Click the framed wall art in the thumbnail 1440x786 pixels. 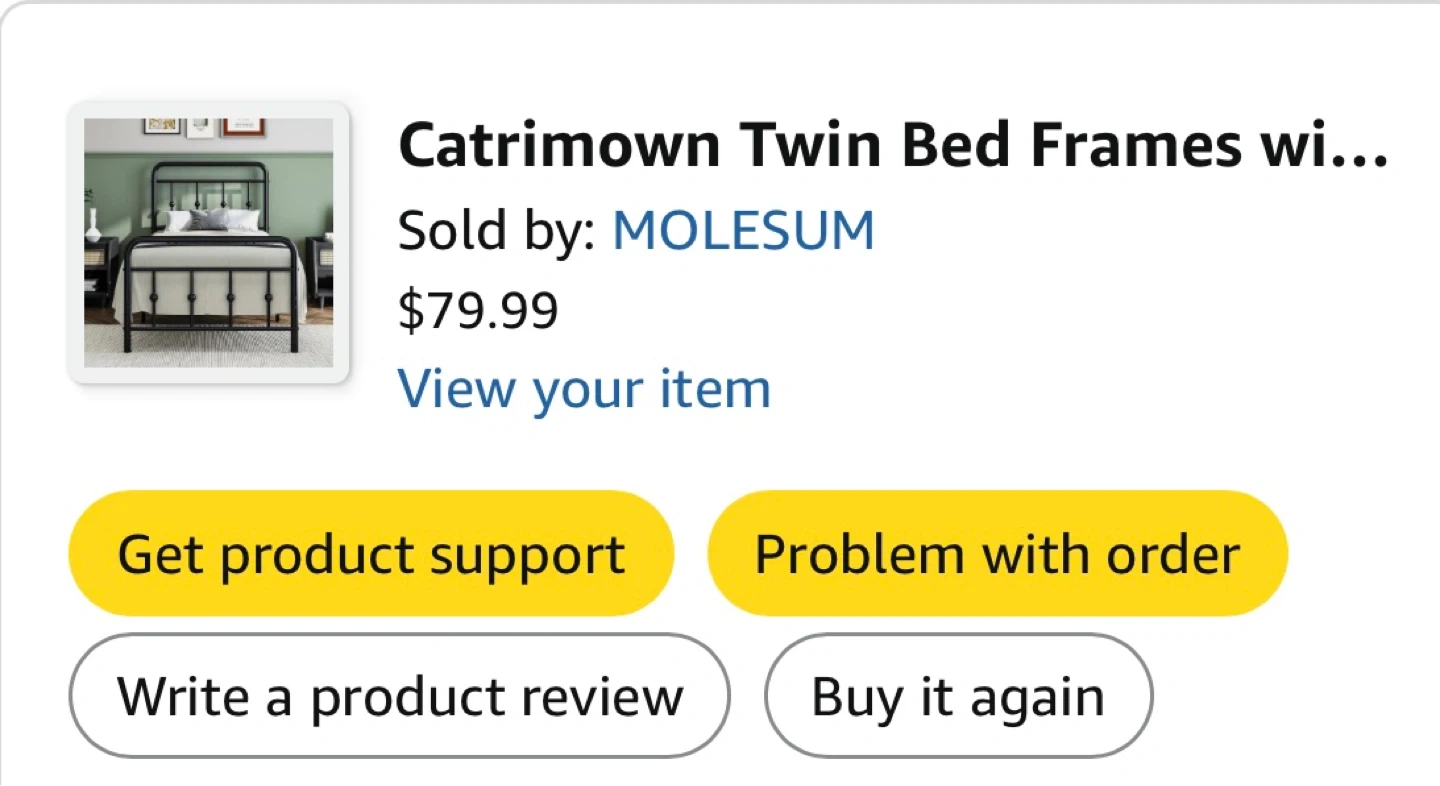243,126
